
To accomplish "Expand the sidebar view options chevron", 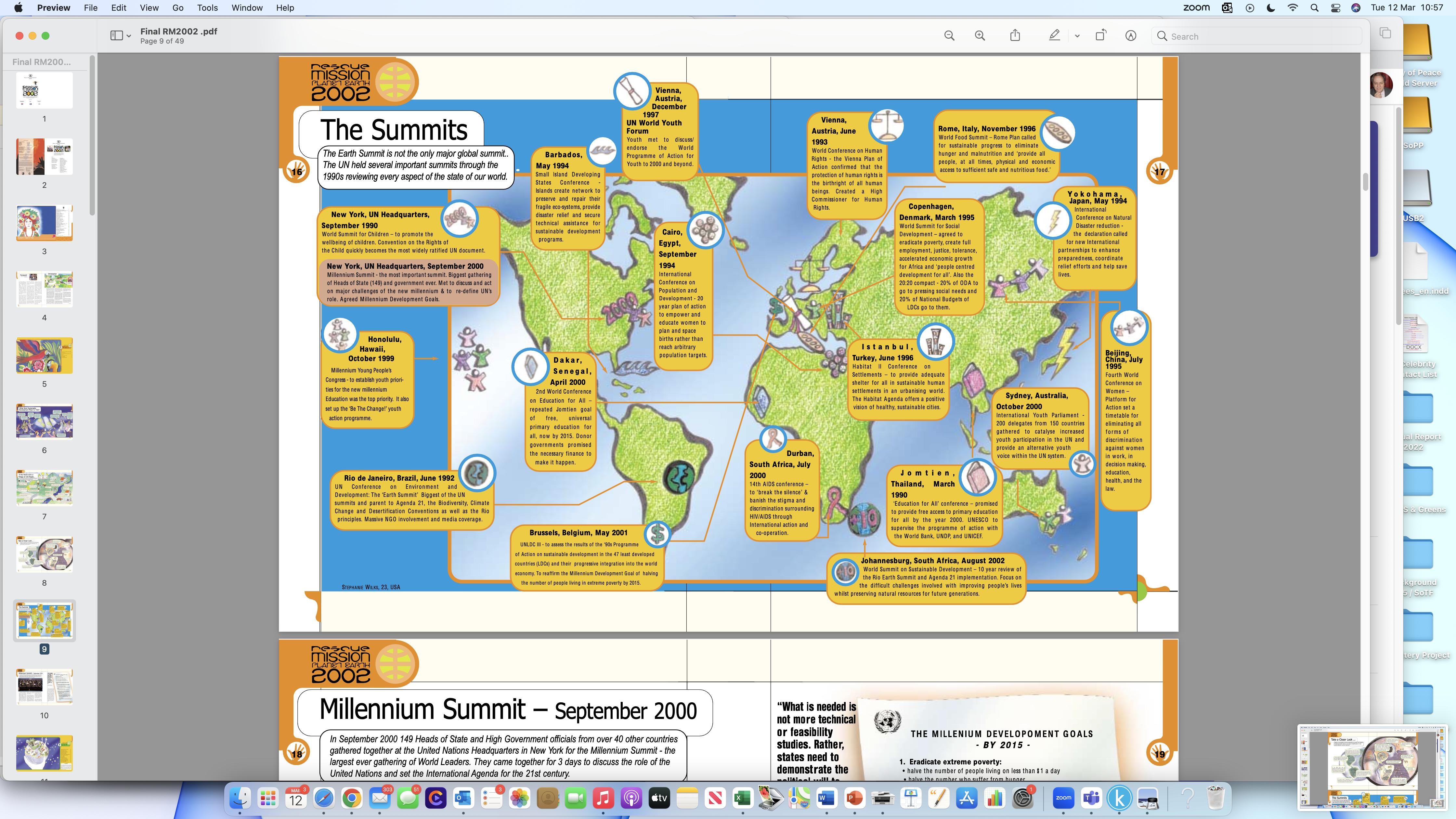I will pyautogui.click(x=129, y=36).
